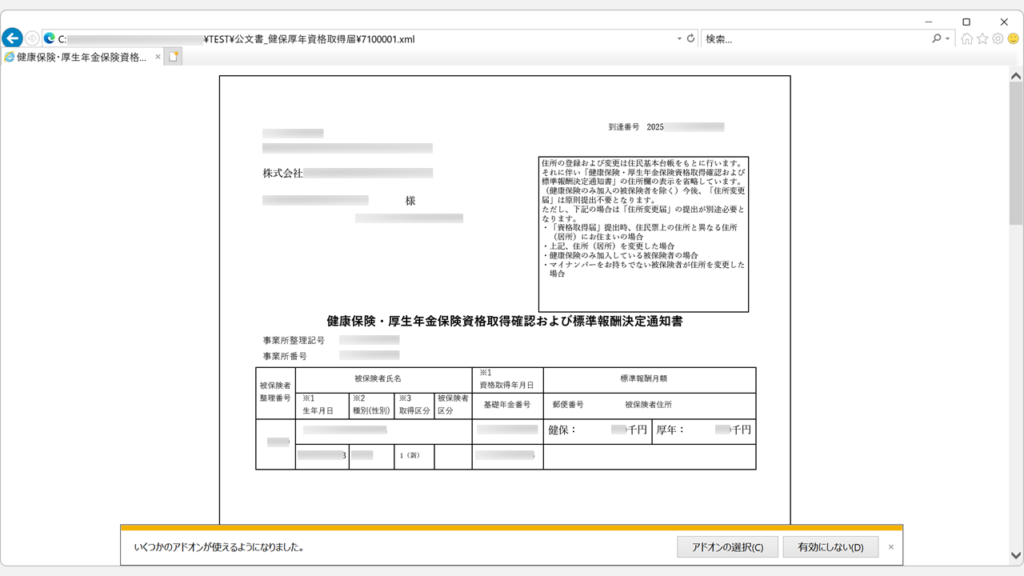Image resolution: width=1024 pixels, height=576 pixels.
Task: Start a search using the magnifier icon
Action: 936,38
